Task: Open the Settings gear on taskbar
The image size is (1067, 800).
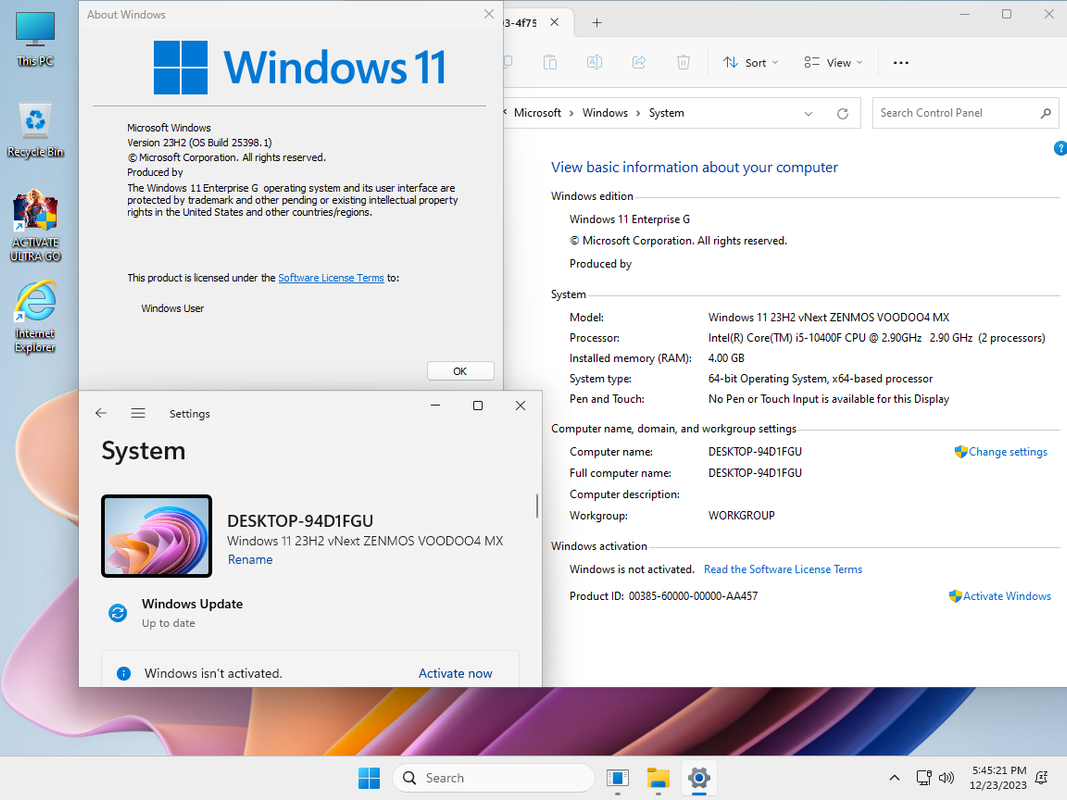Action: pyautogui.click(x=699, y=778)
